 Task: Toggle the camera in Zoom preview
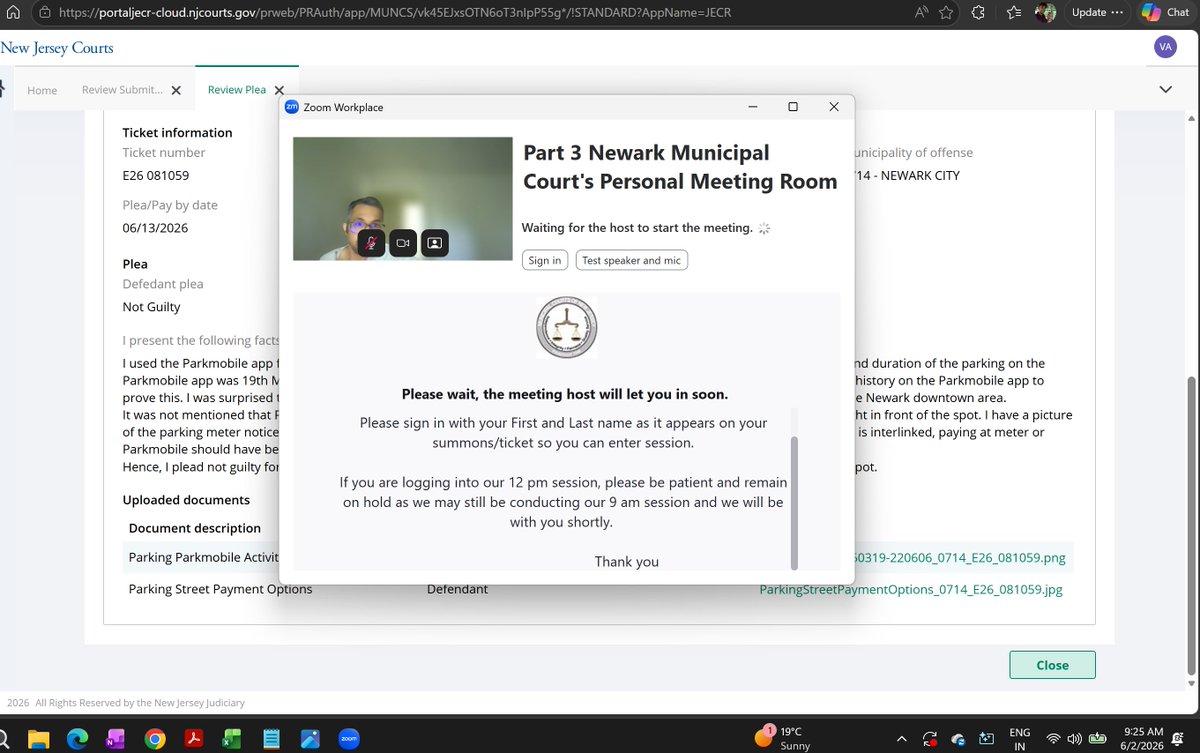(403, 243)
